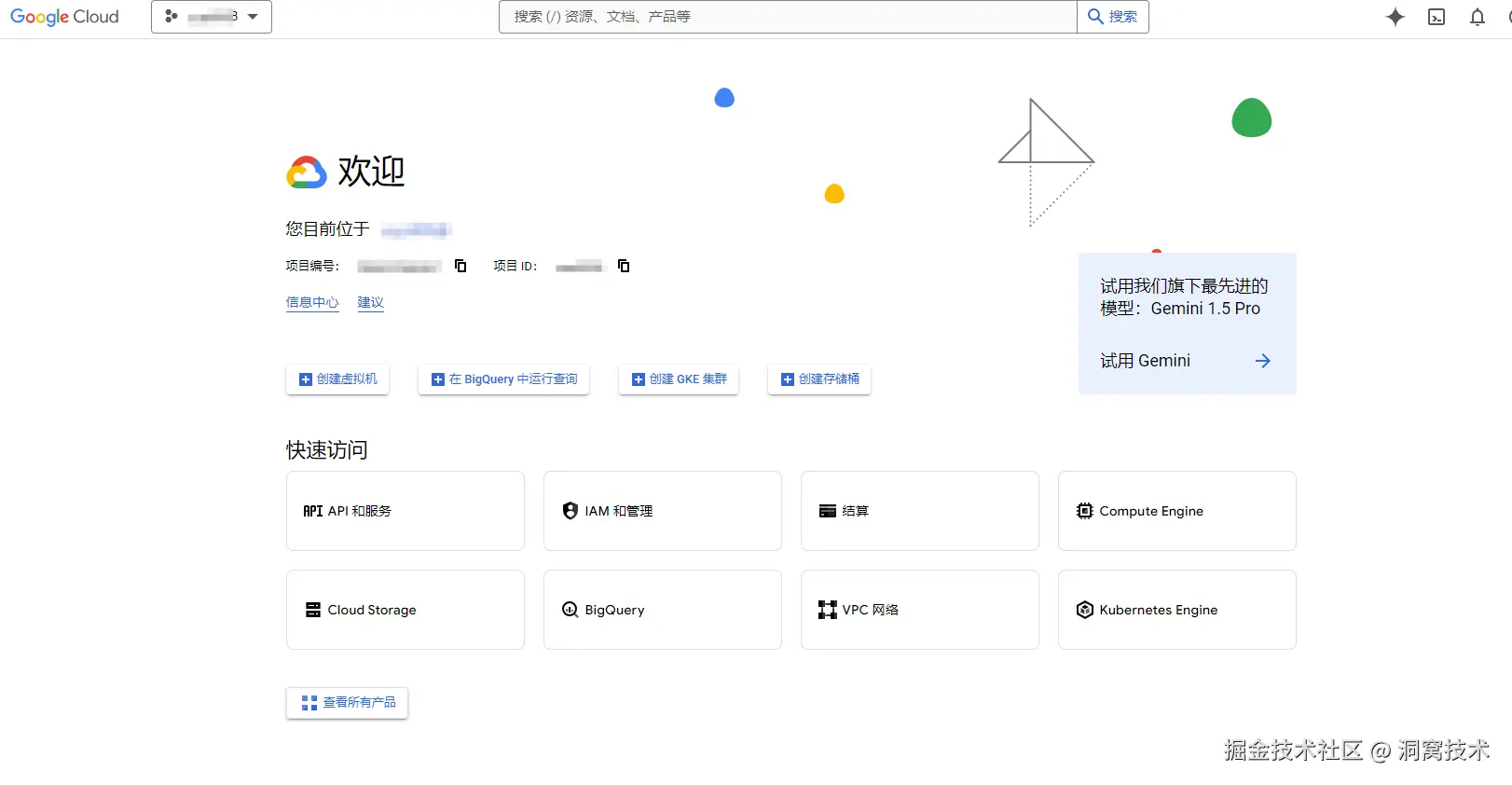Image resolution: width=1512 pixels, height=785 pixels.
Task: Click the Google Cloud logo
Action: [x=64, y=17]
